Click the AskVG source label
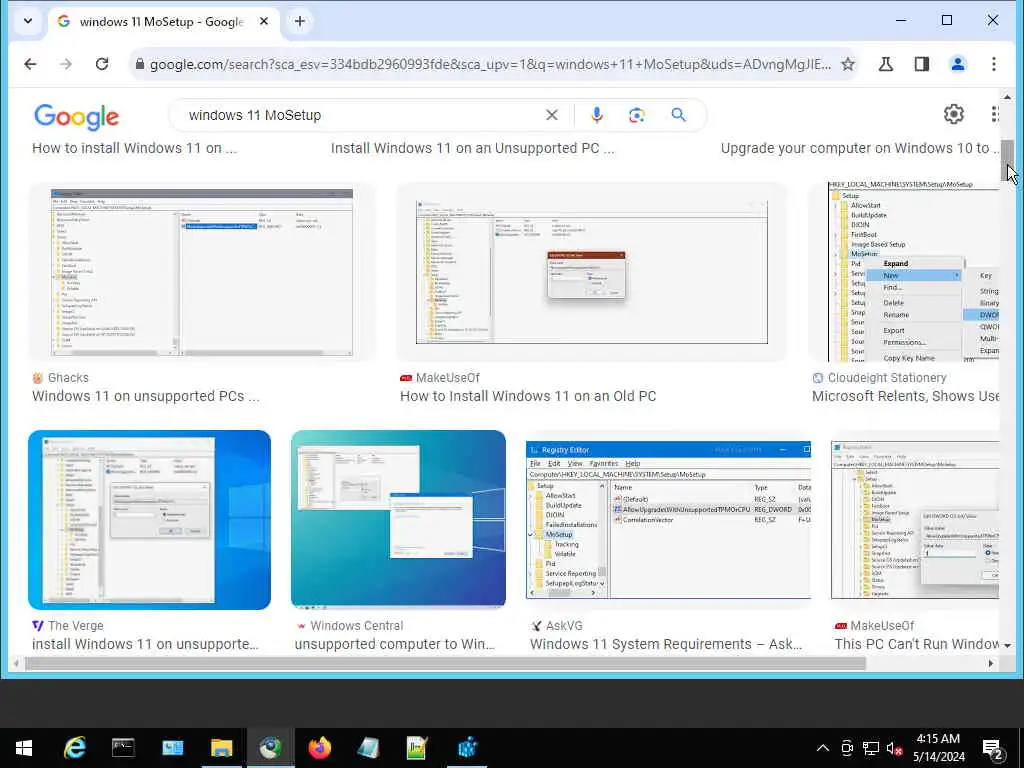The image size is (1024, 768). (564, 626)
